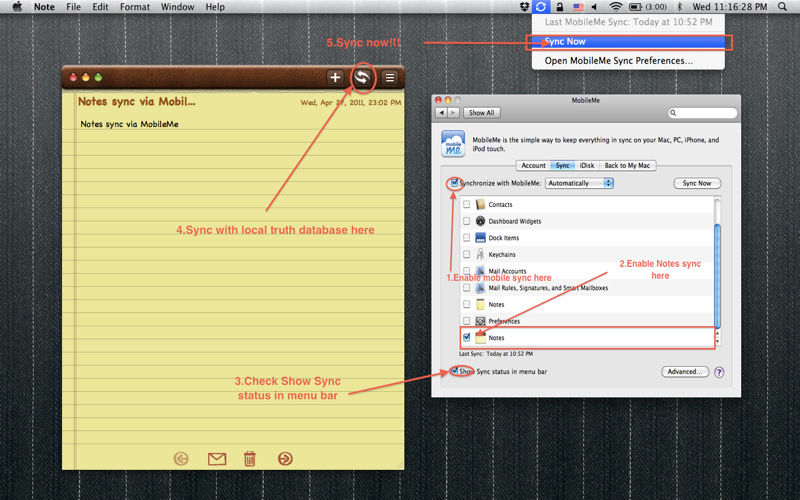Click the MobileMe sync icon in menu bar
Screen dimensions: 800x500
(x=541, y=7)
